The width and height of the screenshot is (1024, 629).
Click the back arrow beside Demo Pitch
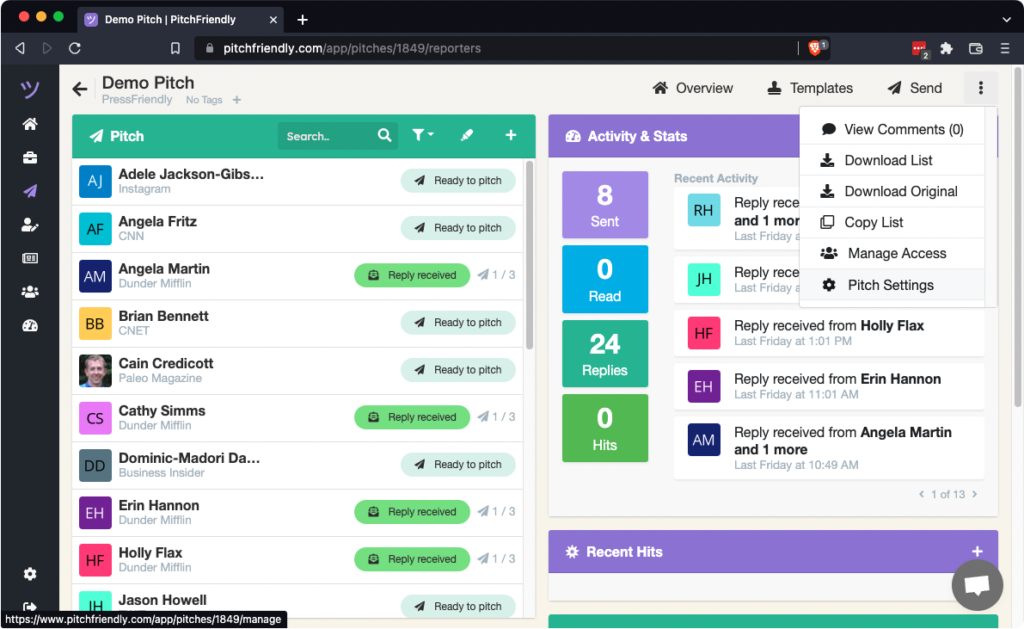[80, 89]
